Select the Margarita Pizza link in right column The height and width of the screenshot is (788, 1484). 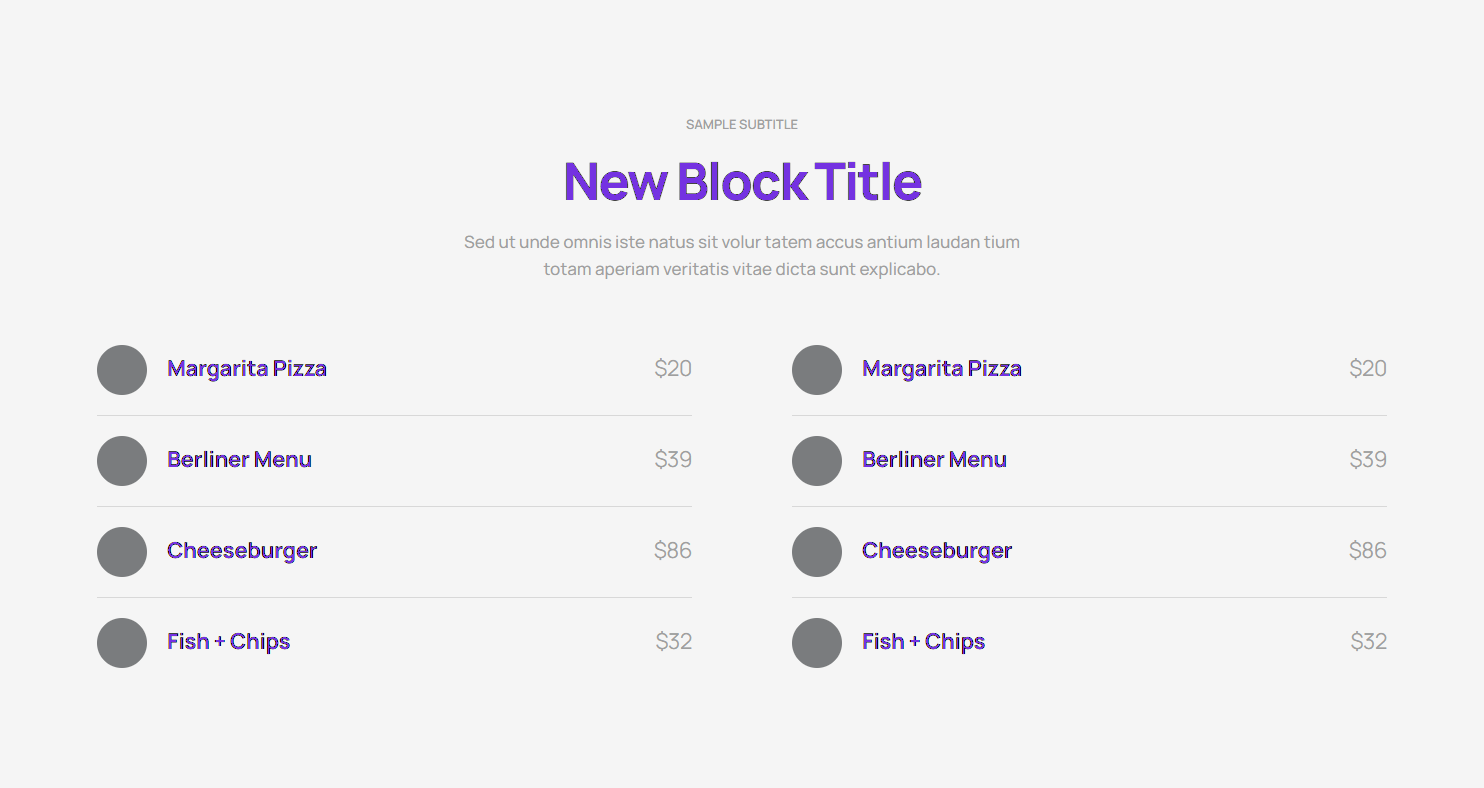click(941, 368)
